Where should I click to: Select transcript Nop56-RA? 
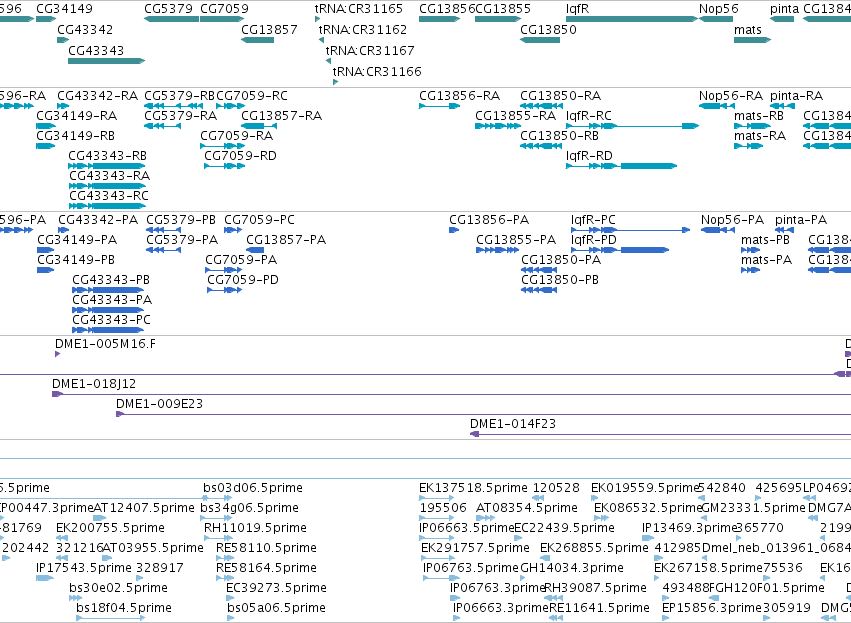click(717, 106)
